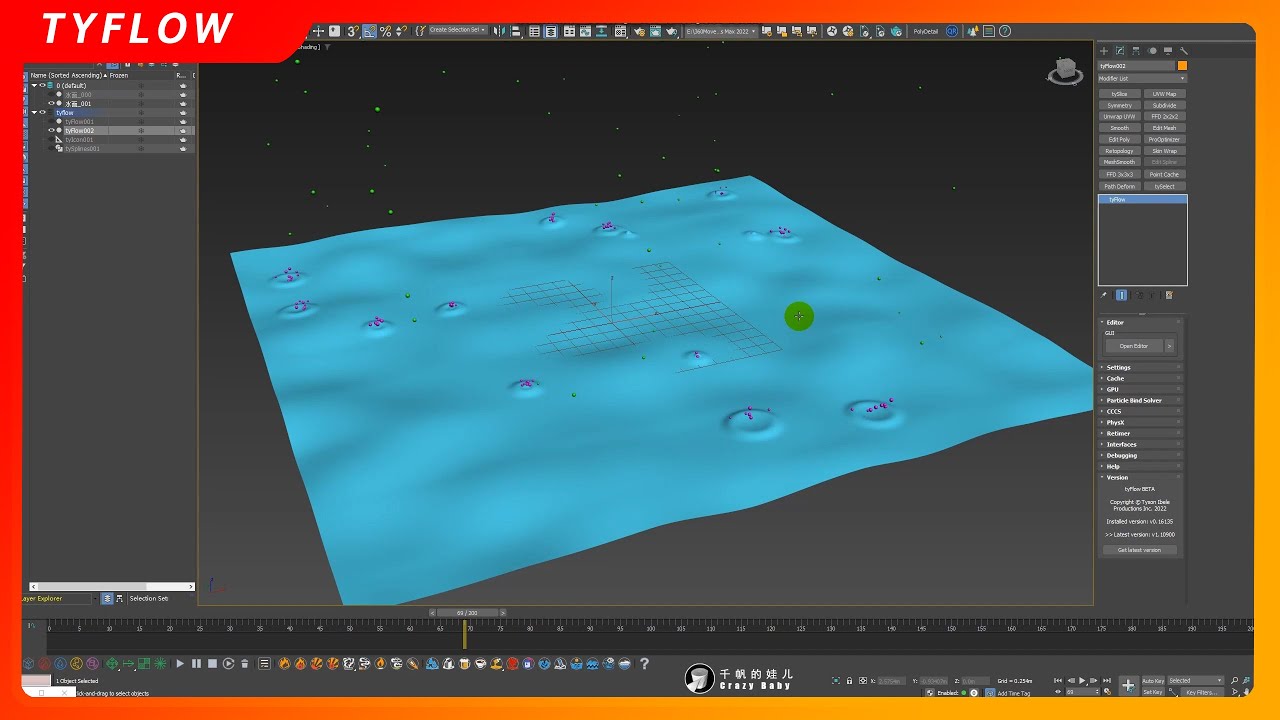The image size is (1280, 720).
Task: Expand the Cache rollout
Action: (1141, 378)
